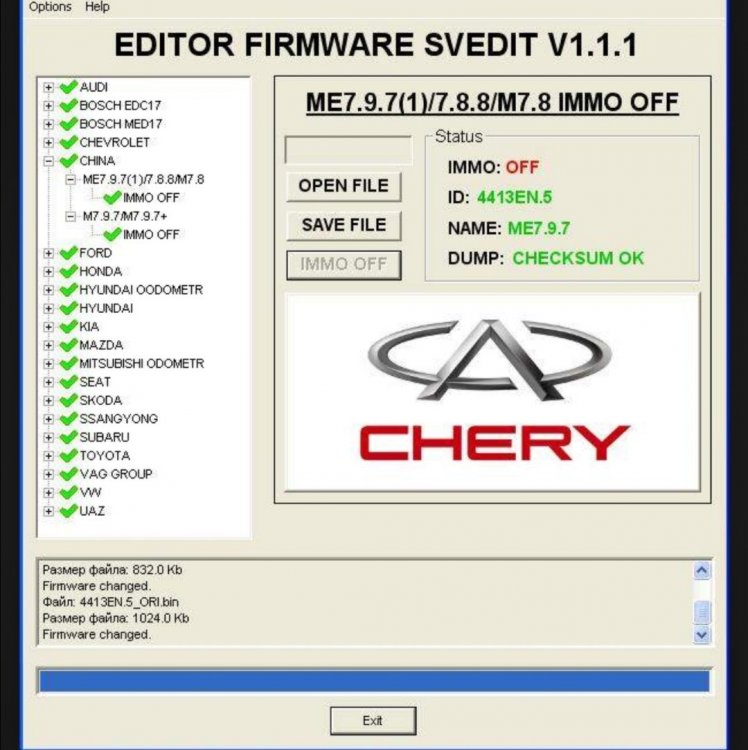Click the KIA green checkmark icon

click(68, 326)
